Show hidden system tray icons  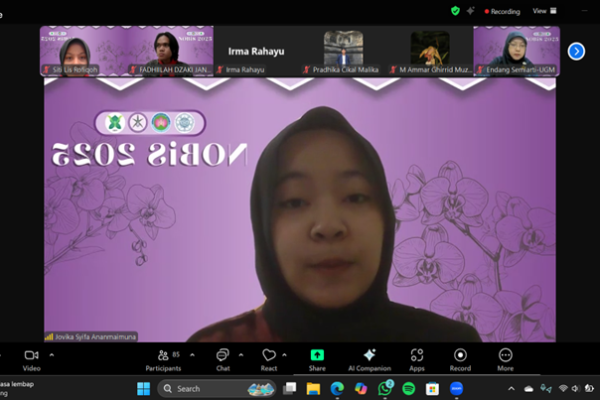tap(512, 389)
